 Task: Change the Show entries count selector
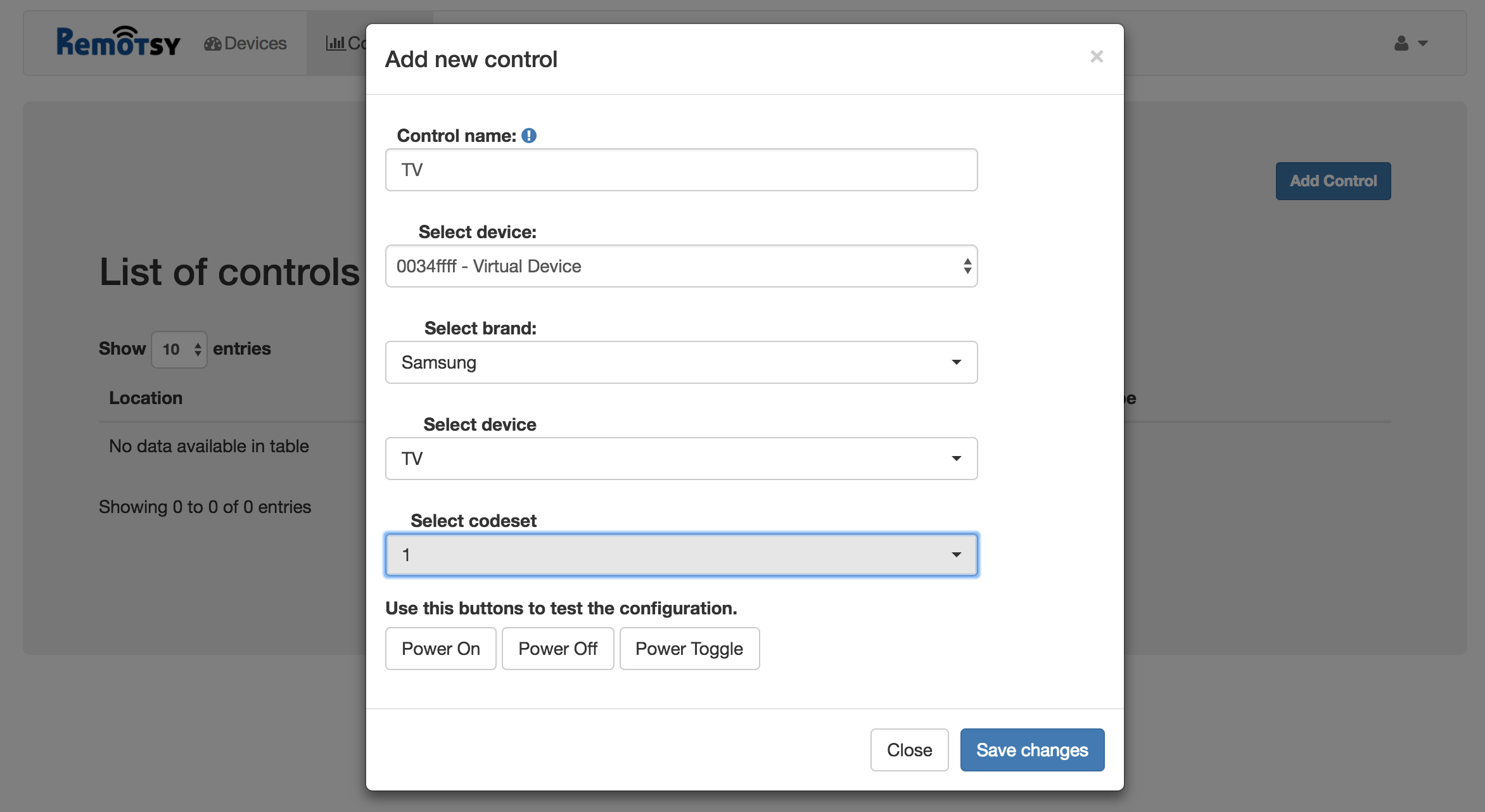click(x=179, y=349)
